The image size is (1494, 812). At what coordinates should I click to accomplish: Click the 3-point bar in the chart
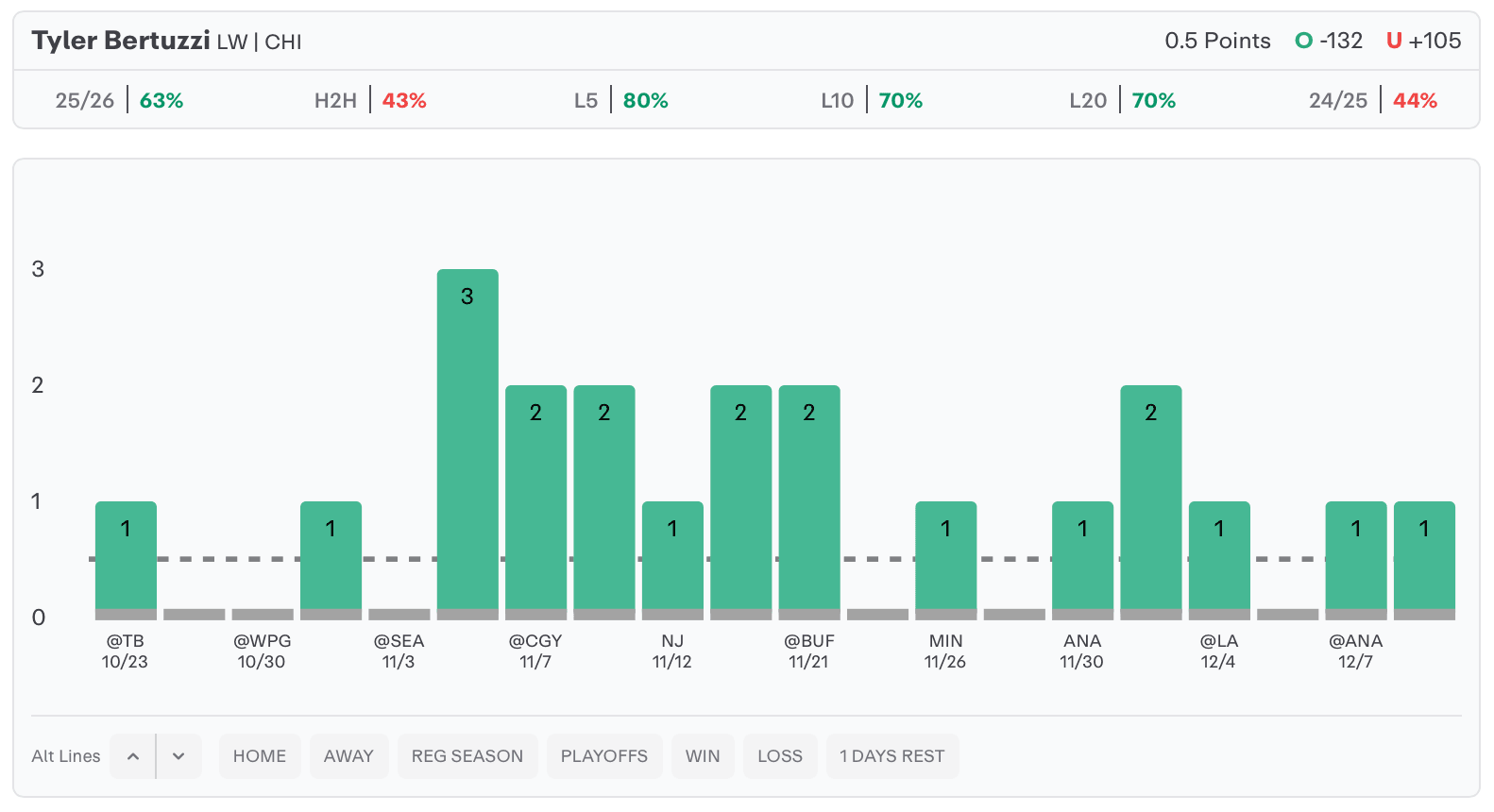tap(467, 442)
